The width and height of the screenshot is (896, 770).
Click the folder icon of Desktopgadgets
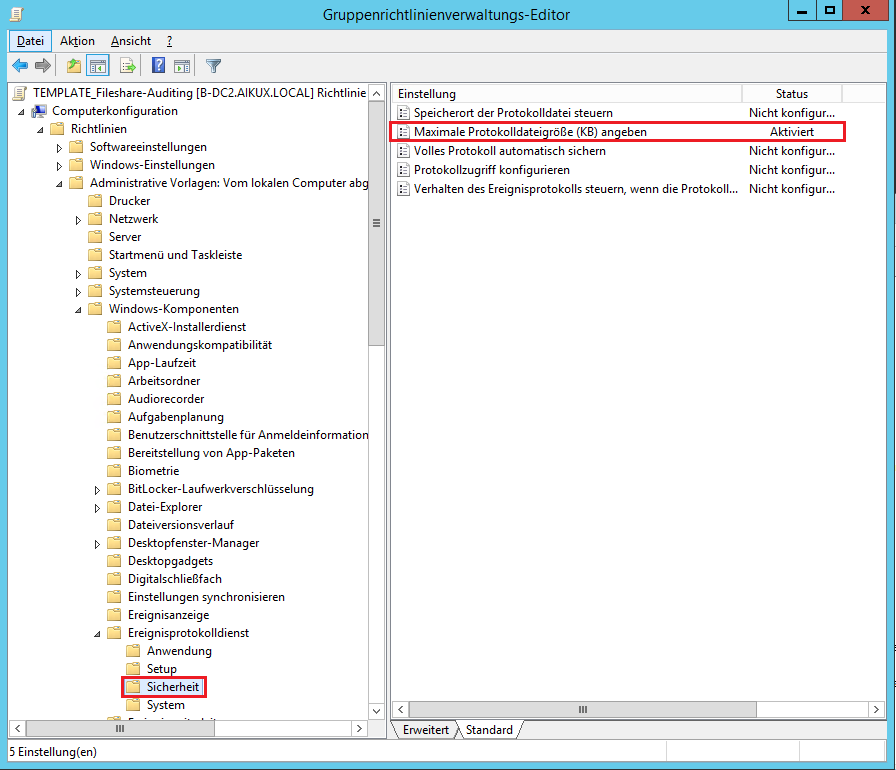[114, 561]
